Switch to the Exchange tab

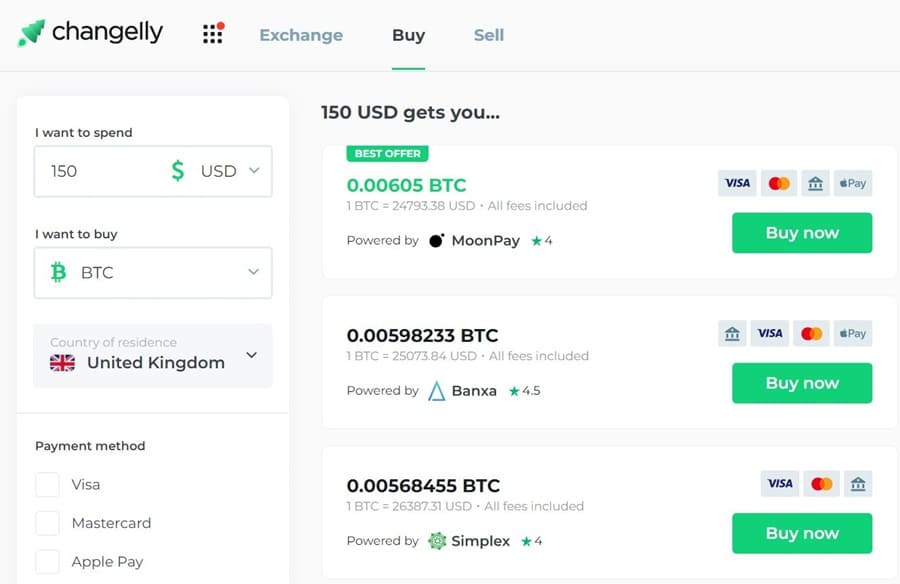[x=301, y=35]
